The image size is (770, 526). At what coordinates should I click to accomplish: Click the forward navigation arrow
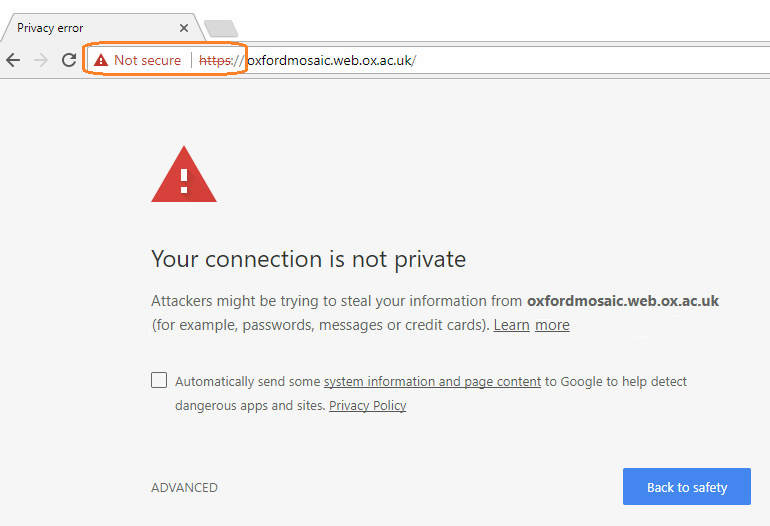point(41,60)
